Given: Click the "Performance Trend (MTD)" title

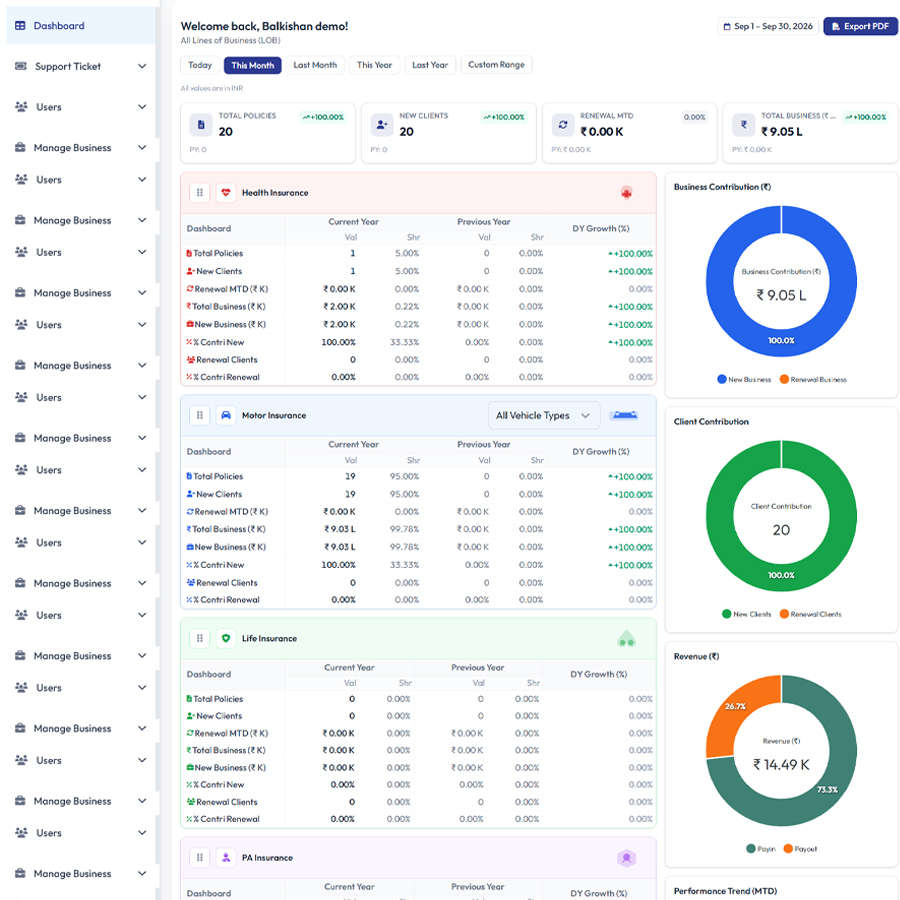Looking at the screenshot, I should tap(725, 891).
